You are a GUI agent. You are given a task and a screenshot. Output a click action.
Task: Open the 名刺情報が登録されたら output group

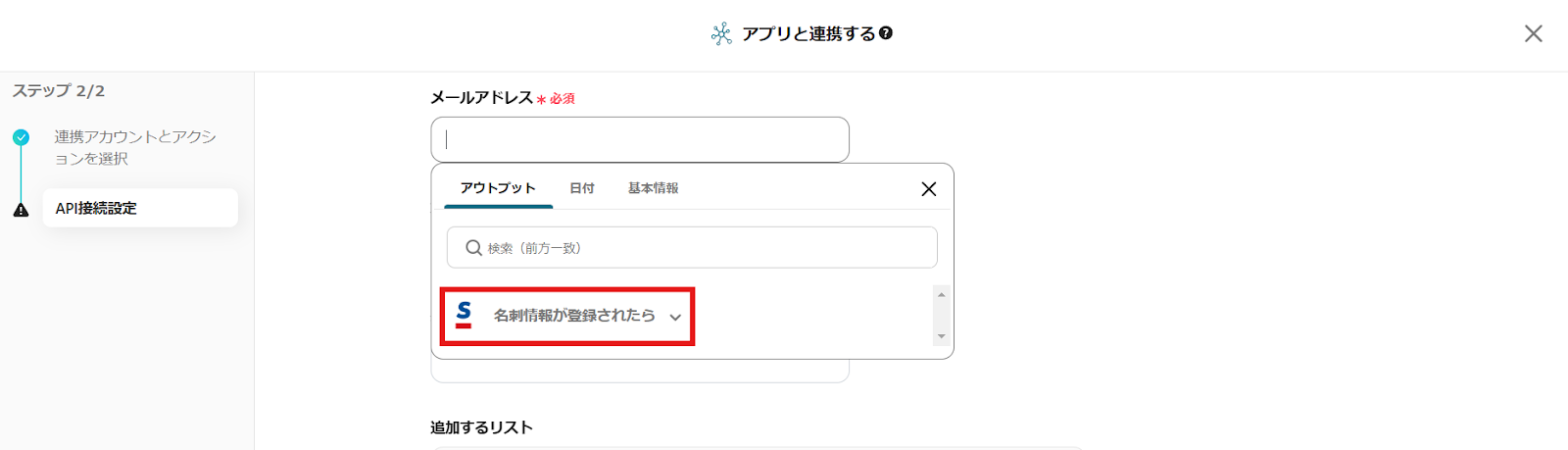tap(573, 316)
